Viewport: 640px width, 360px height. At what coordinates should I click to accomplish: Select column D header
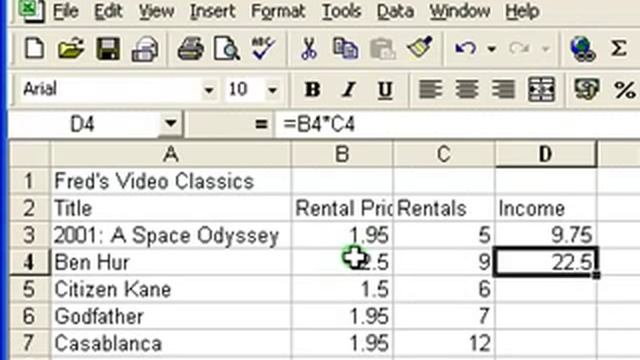[x=546, y=154]
